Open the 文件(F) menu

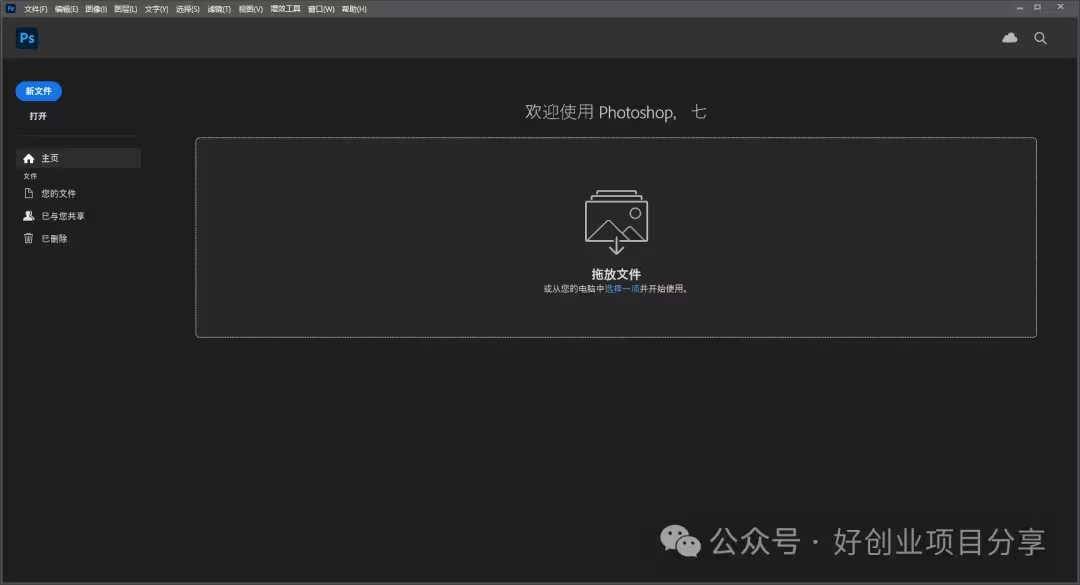pos(36,9)
